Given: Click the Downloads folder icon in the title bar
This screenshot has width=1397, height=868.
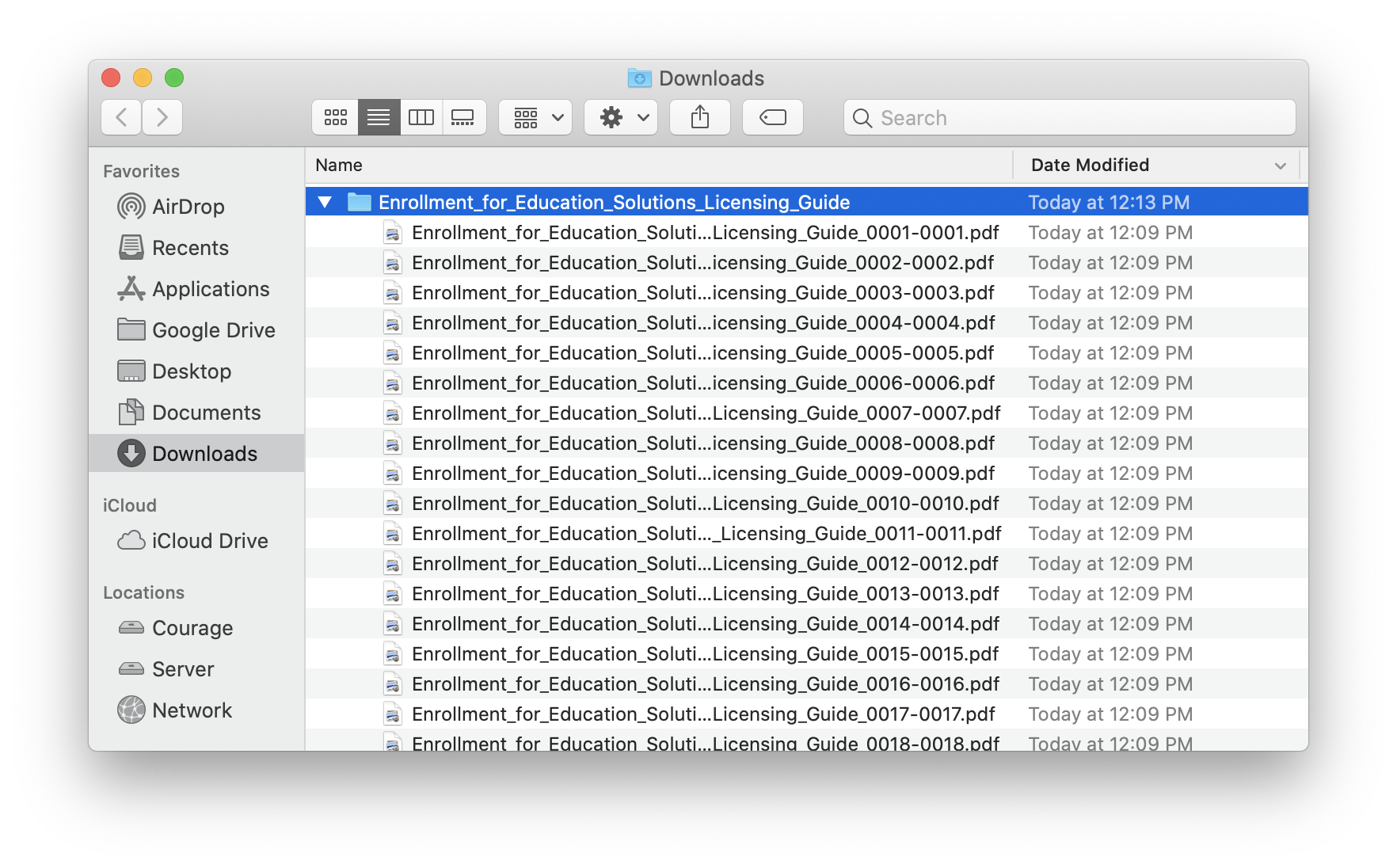Looking at the screenshot, I should click(x=639, y=78).
